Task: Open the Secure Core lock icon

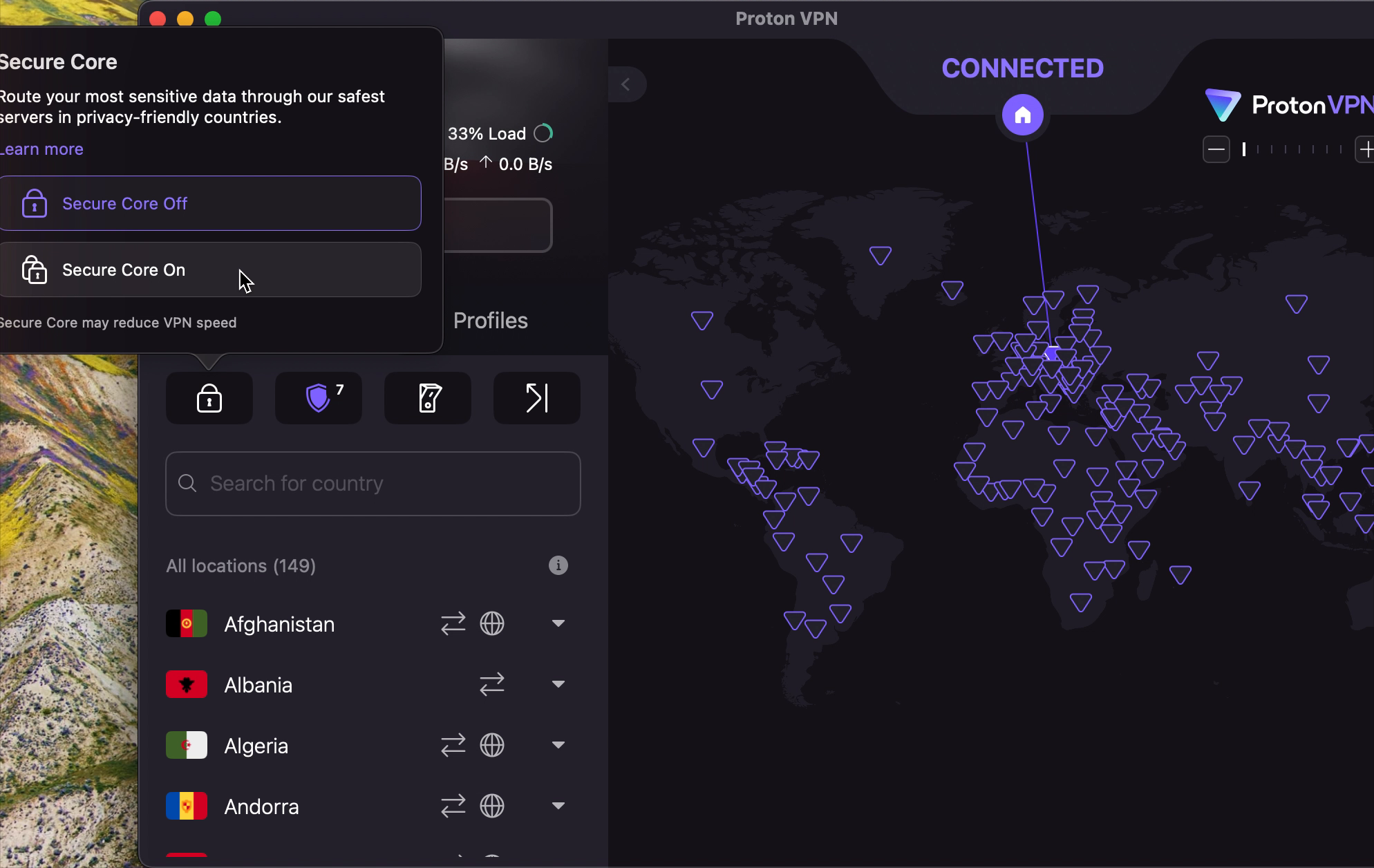Action: coord(209,398)
